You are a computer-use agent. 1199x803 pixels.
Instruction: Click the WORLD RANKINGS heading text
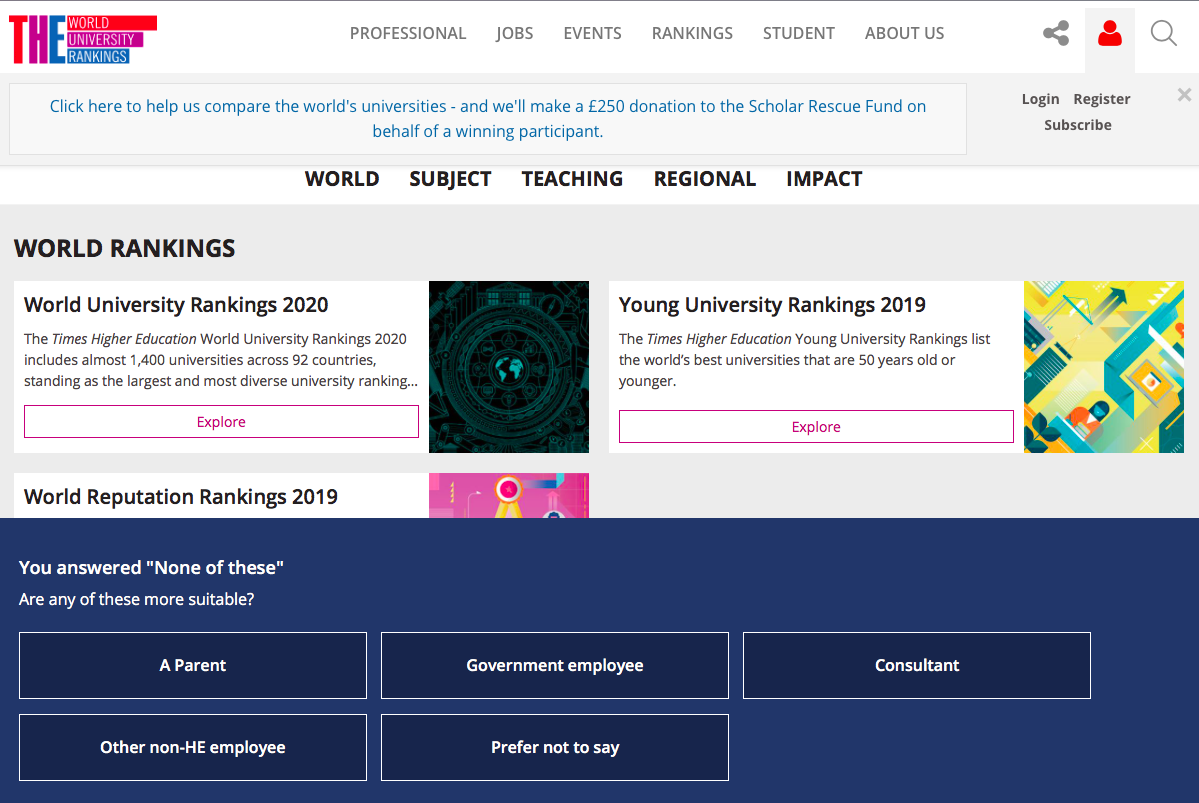pyautogui.click(x=125, y=249)
